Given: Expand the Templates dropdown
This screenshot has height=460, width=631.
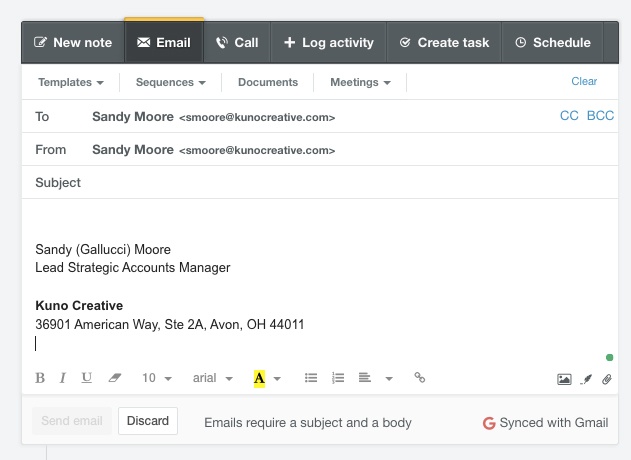Looking at the screenshot, I should tap(71, 82).
